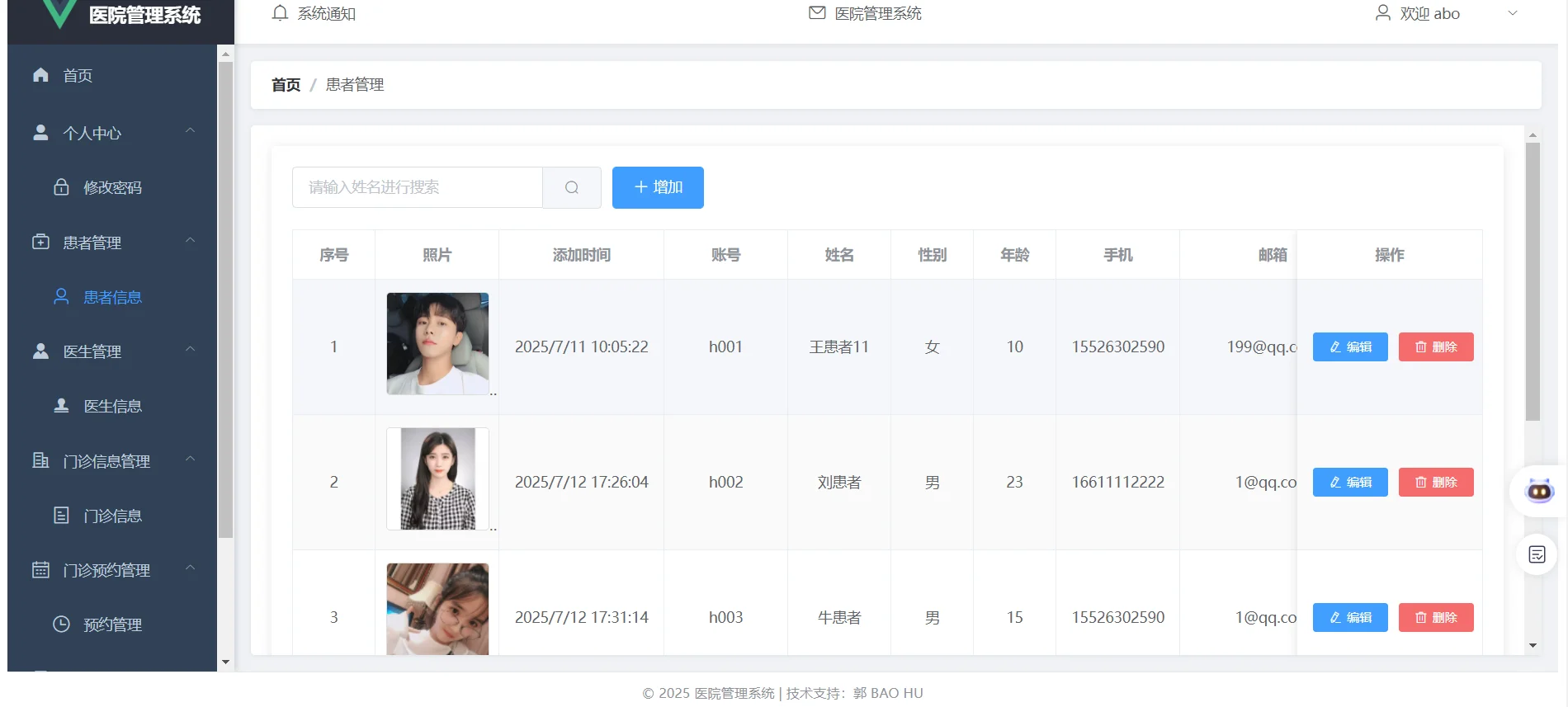
Task: Open 医生信息 menu item
Action: point(112,406)
